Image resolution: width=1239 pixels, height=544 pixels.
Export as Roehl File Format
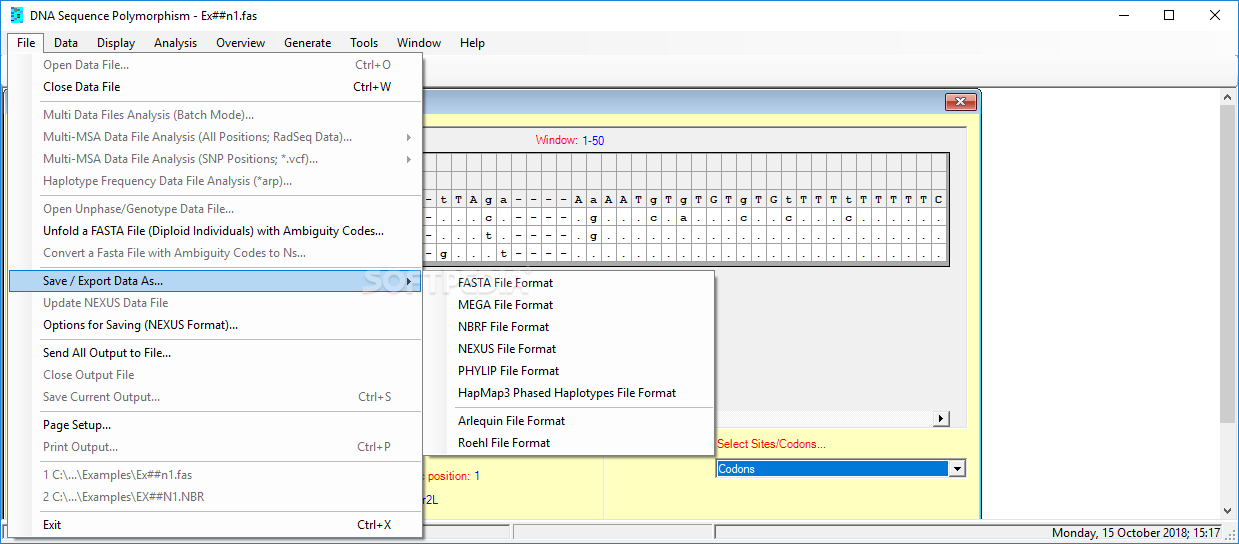point(569,443)
